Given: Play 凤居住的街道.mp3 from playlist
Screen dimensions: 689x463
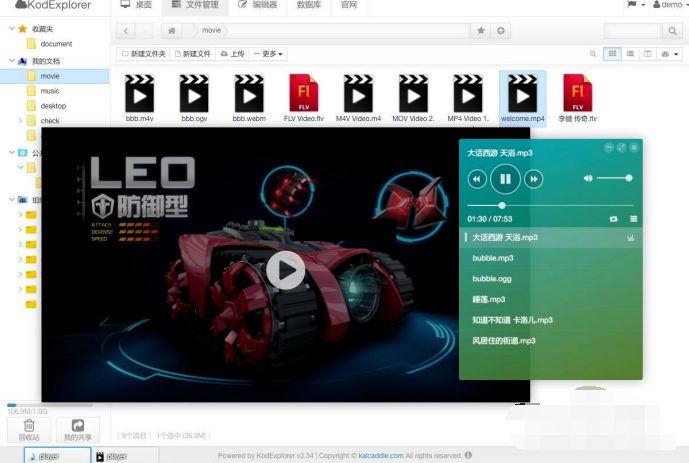Looking at the screenshot, I should [x=551, y=340].
